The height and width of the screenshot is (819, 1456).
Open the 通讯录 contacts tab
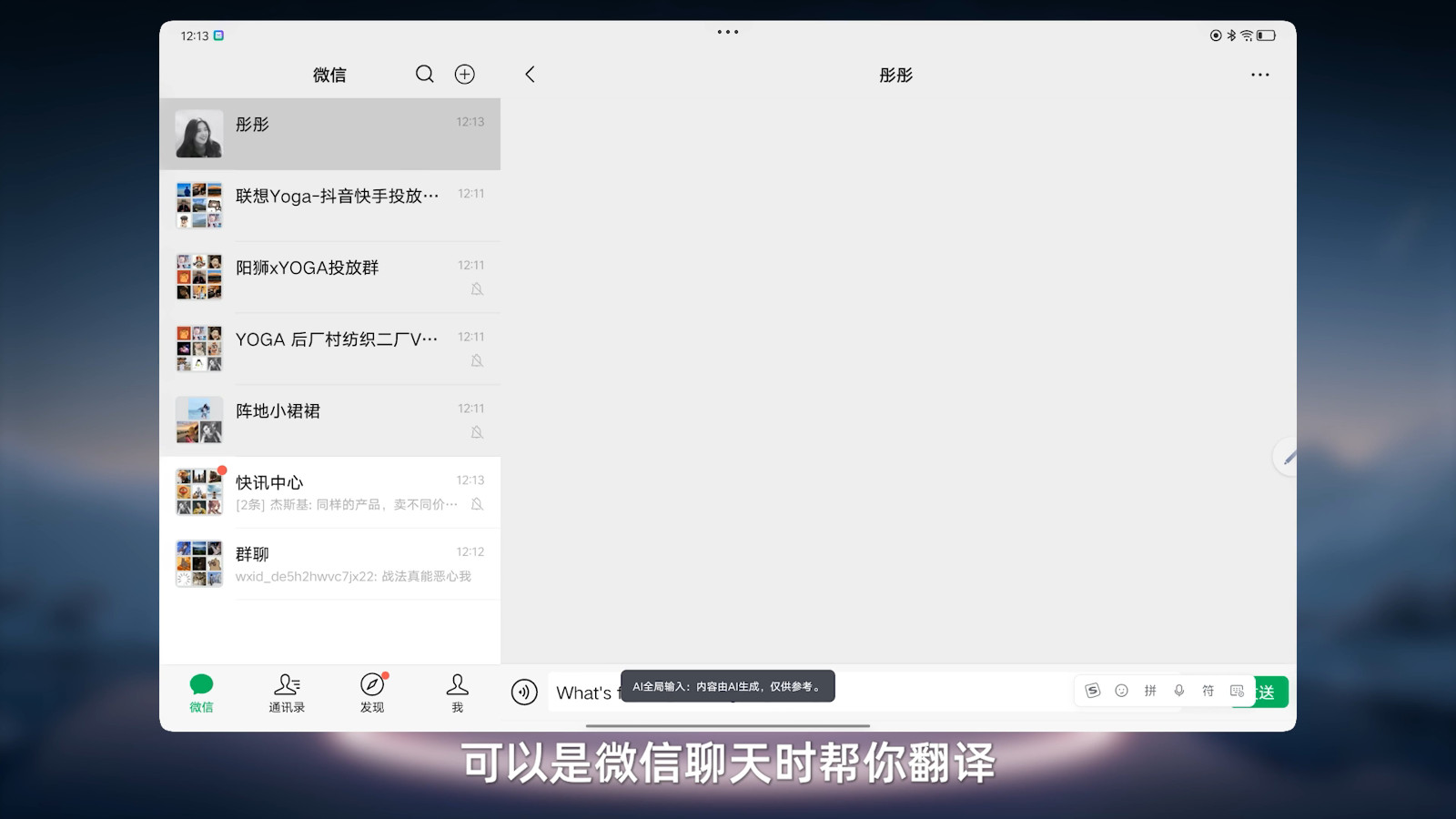pyautogui.click(x=287, y=693)
